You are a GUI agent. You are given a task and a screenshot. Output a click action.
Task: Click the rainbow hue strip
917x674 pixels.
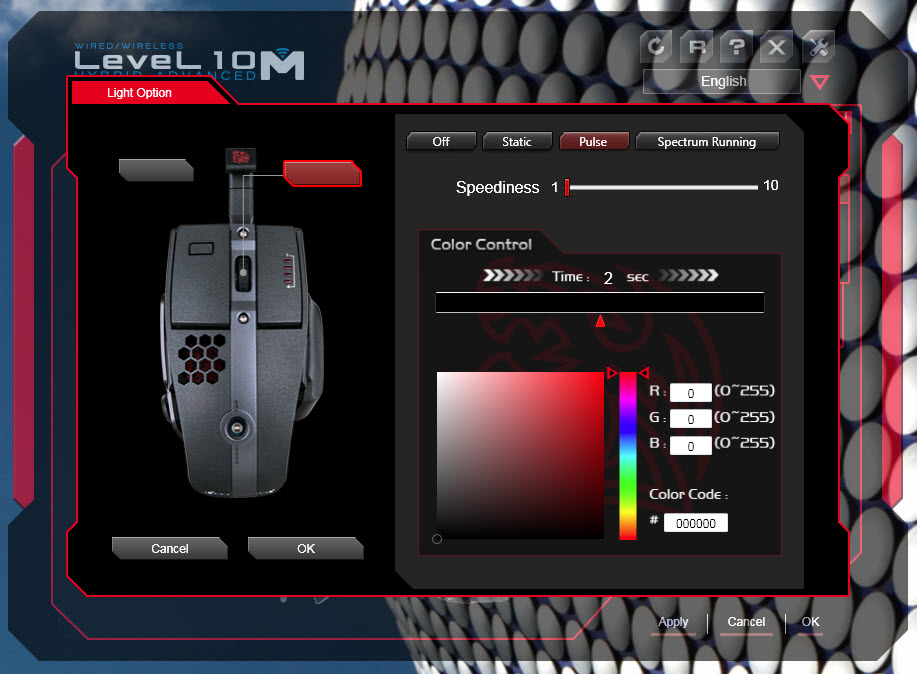628,455
